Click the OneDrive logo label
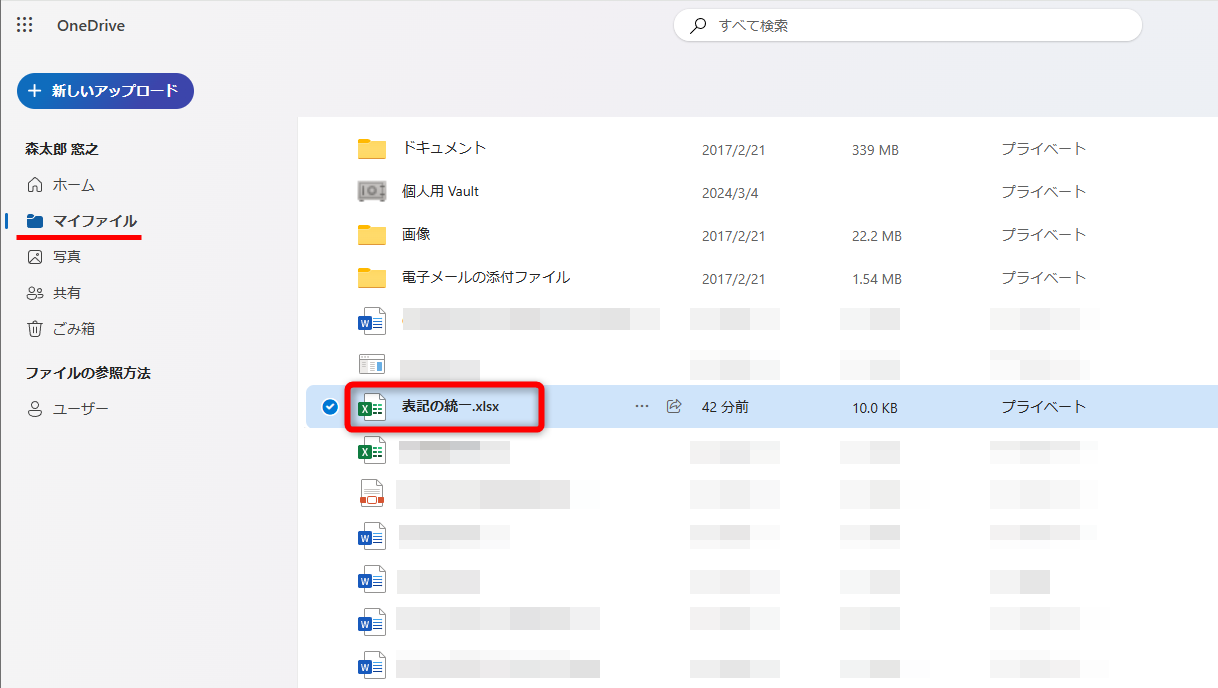1218x688 pixels. point(92,25)
